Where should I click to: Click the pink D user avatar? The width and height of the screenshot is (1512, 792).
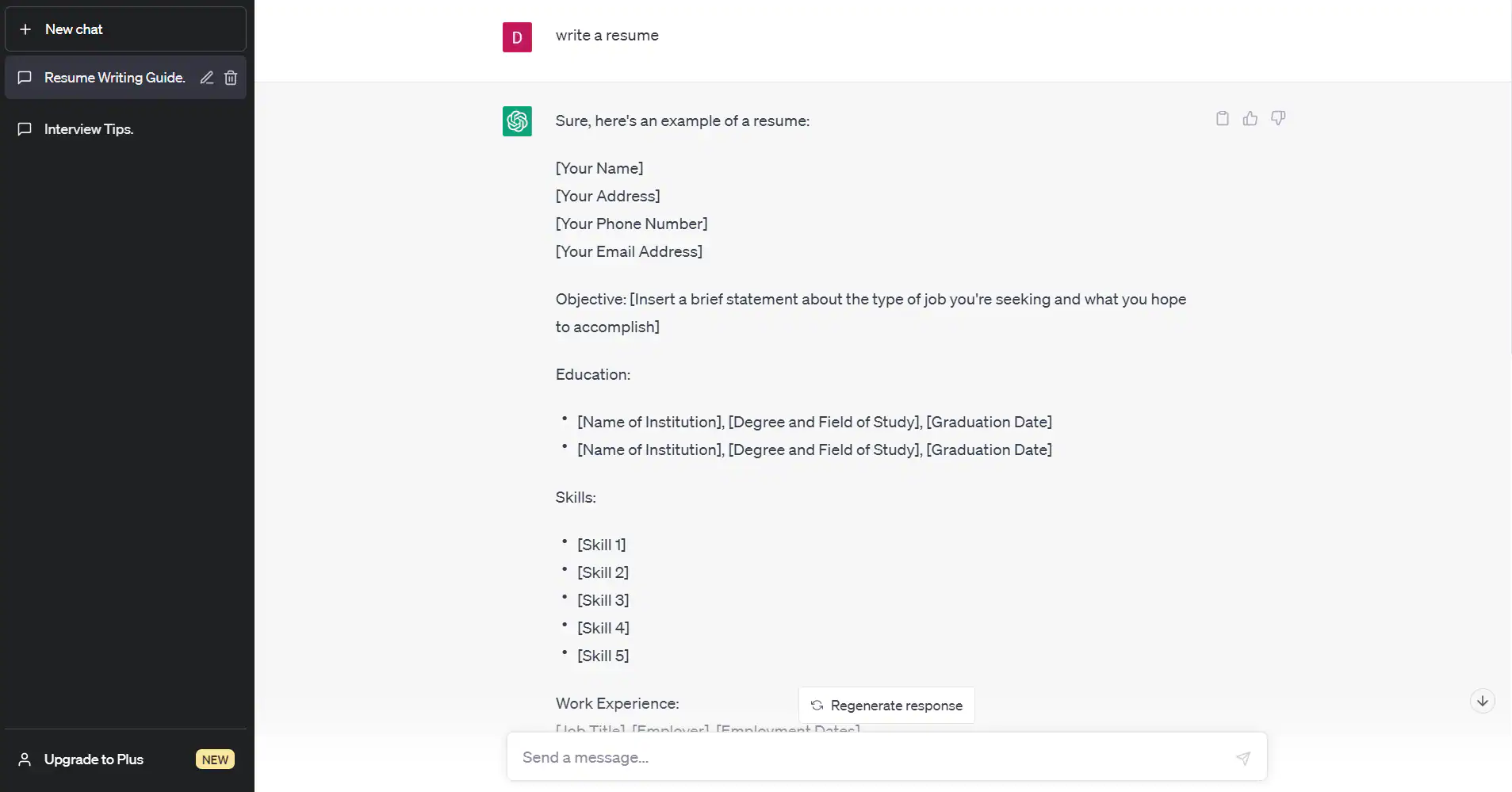pos(517,37)
